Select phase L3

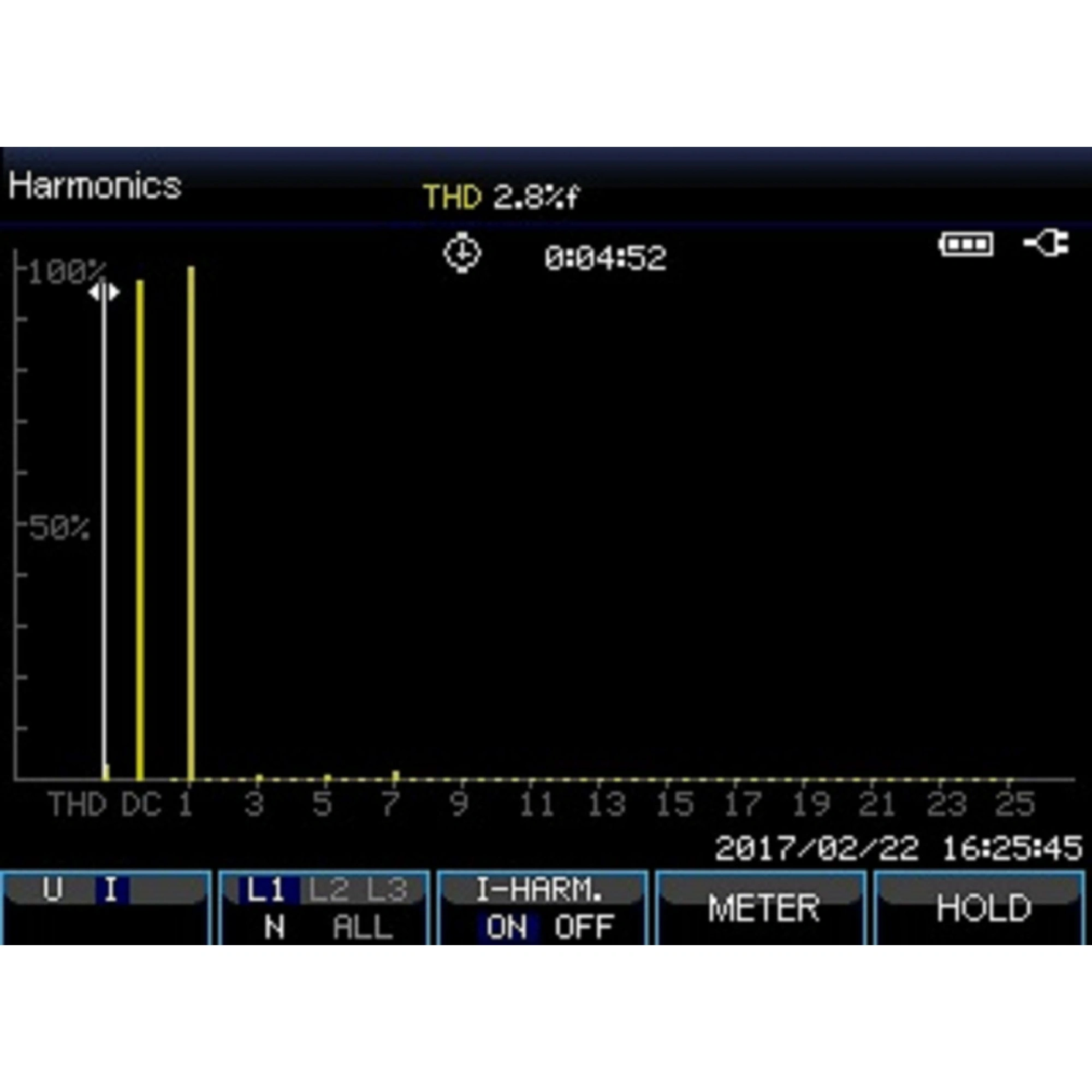pyautogui.click(x=387, y=890)
